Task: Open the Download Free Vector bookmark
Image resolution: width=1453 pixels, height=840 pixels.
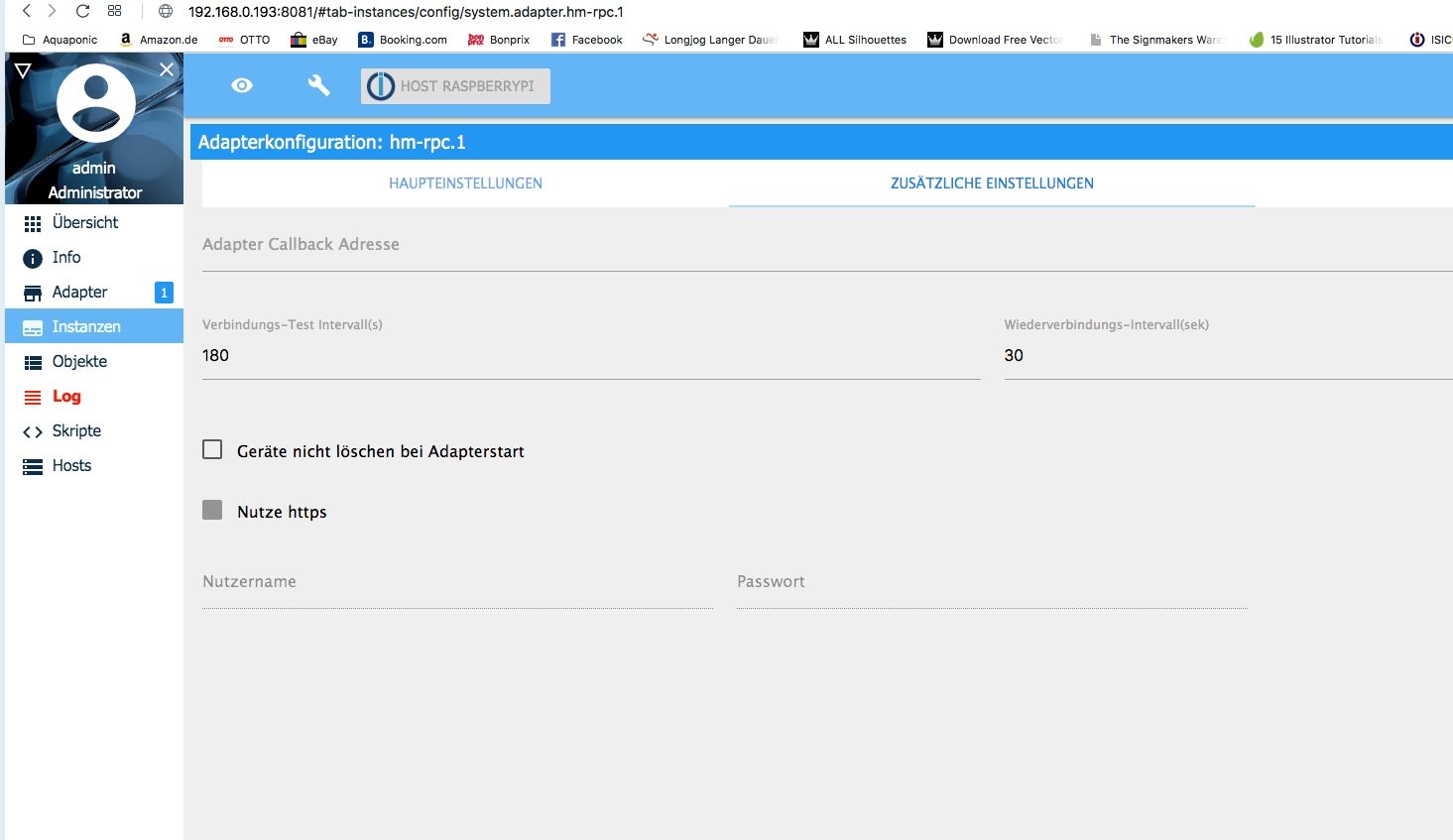Action: coord(995,40)
